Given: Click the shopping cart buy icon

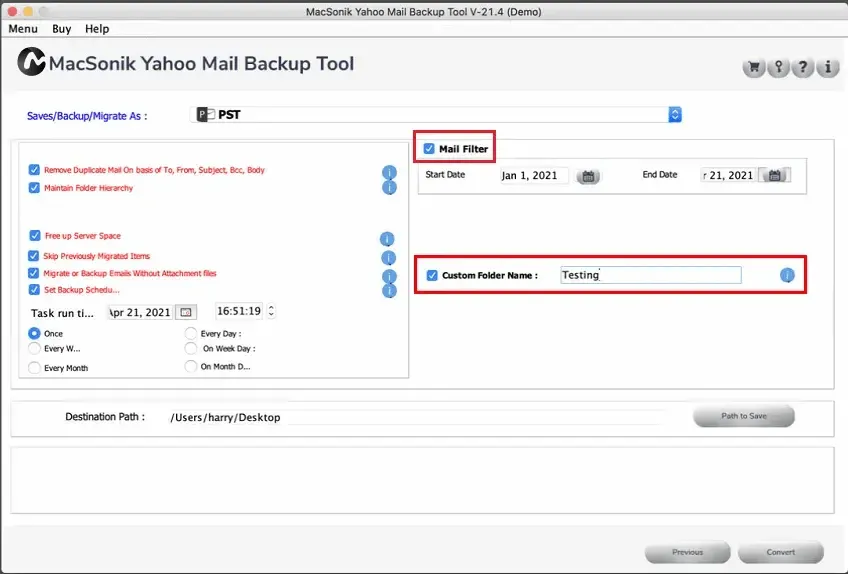Looking at the screenshot, I should 753,68.
